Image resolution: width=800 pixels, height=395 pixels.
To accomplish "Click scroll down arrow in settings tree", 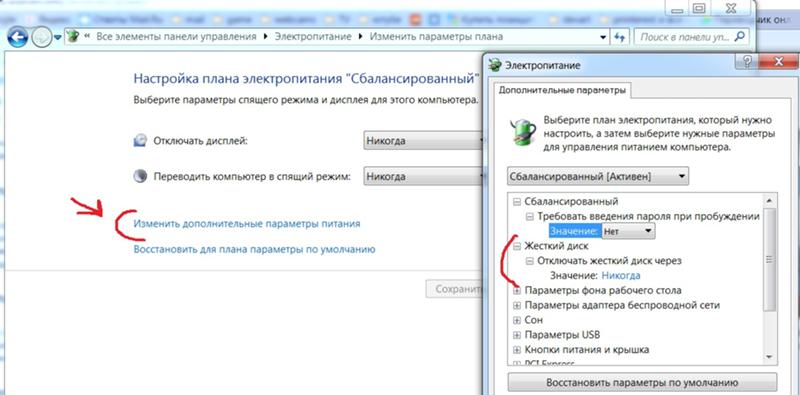I will tap(770, 357).
